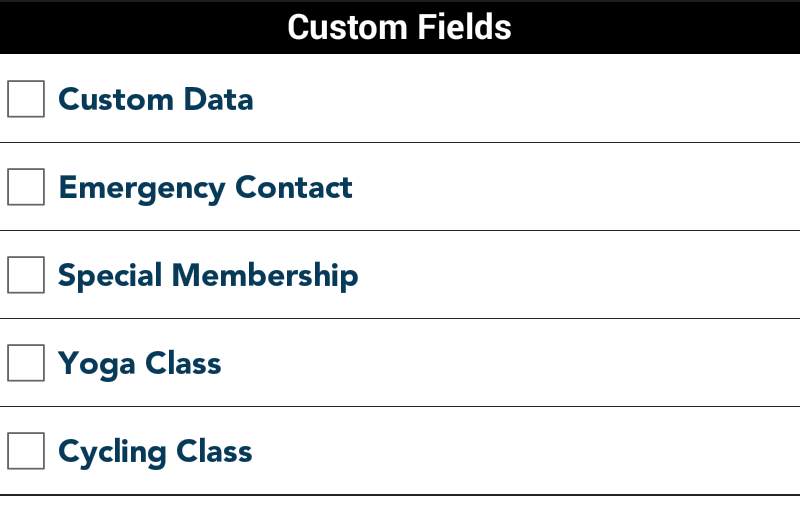Click the Yoga Class label text
This screenshot has width=800, height=526.
click(140, 363)
